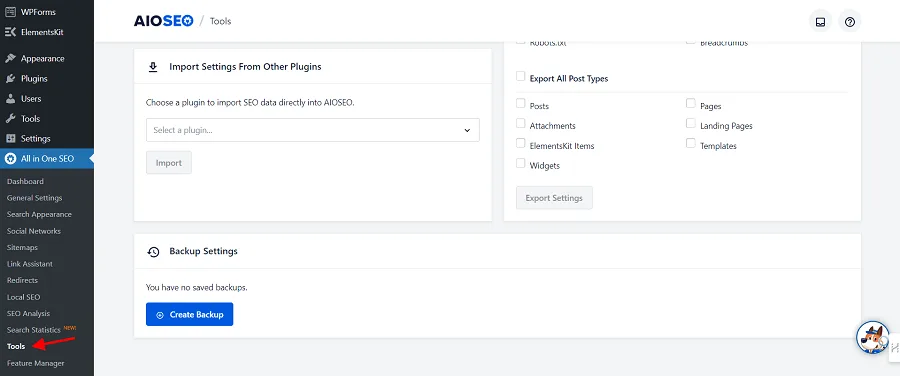Click the Settings sliders icon

tap(10, 139)
